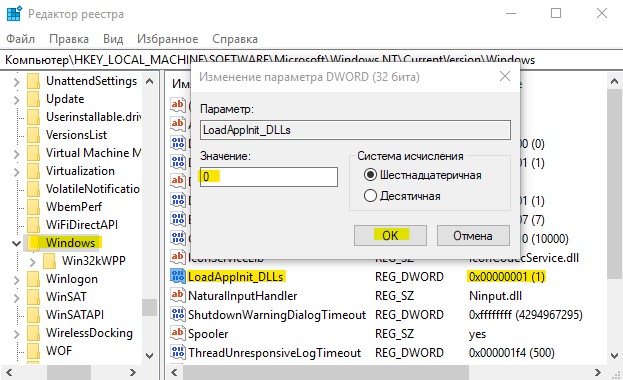Click the WinSATAPI folder icon
Screen dimensions: 623x380
coord(33,315)
